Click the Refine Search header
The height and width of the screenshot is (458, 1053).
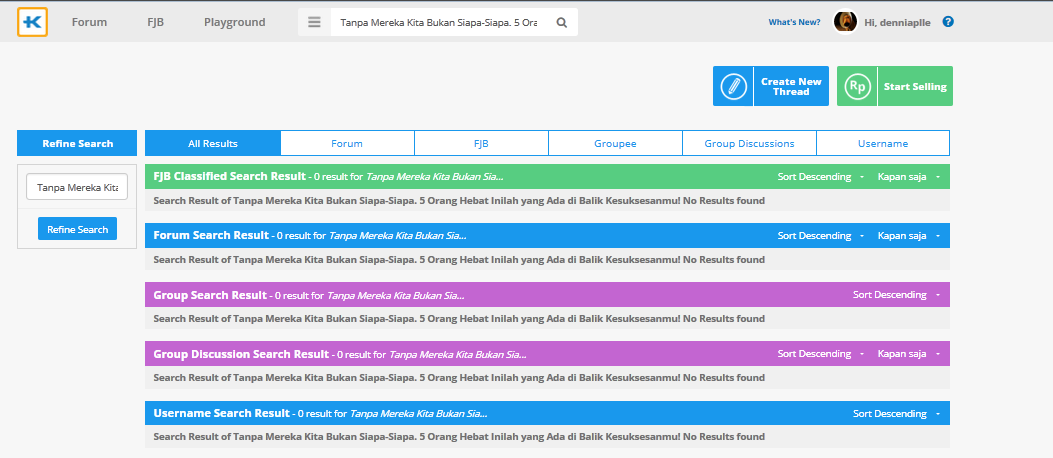[x=77, y=143]
